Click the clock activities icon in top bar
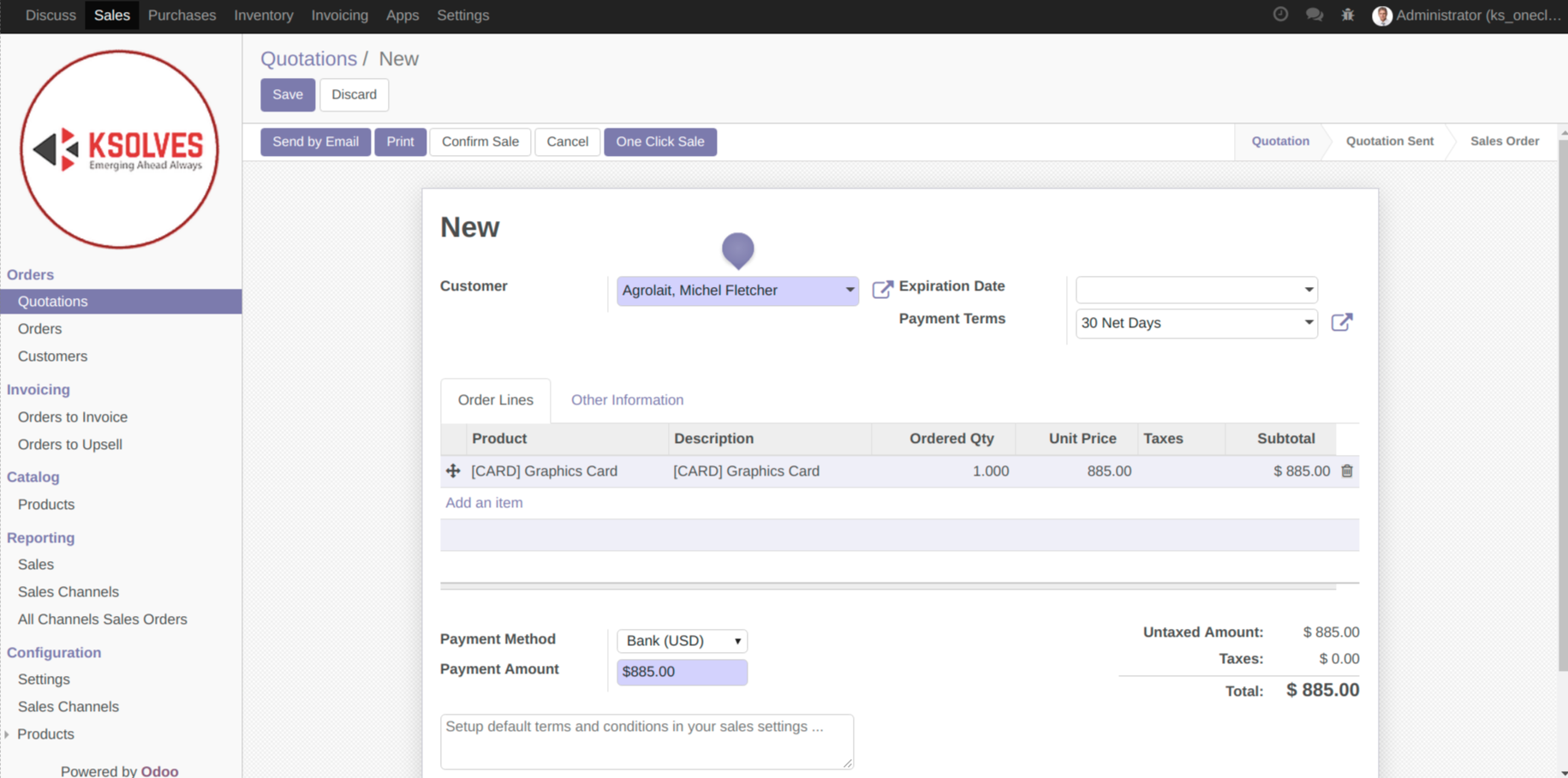The height and width of the screenshot is (778, 1568). [1280, 15]
